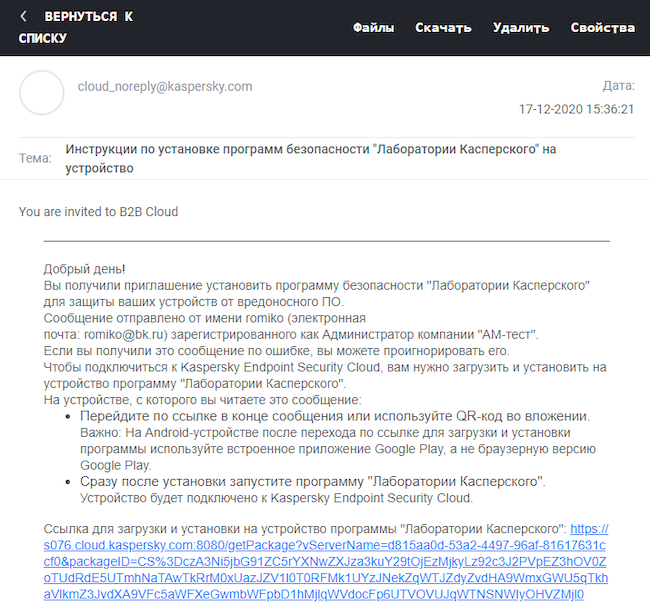Click the date value 17-12-2020 15:36:21
This screenshot has width=650, height=605.
(x=577, y=108)
